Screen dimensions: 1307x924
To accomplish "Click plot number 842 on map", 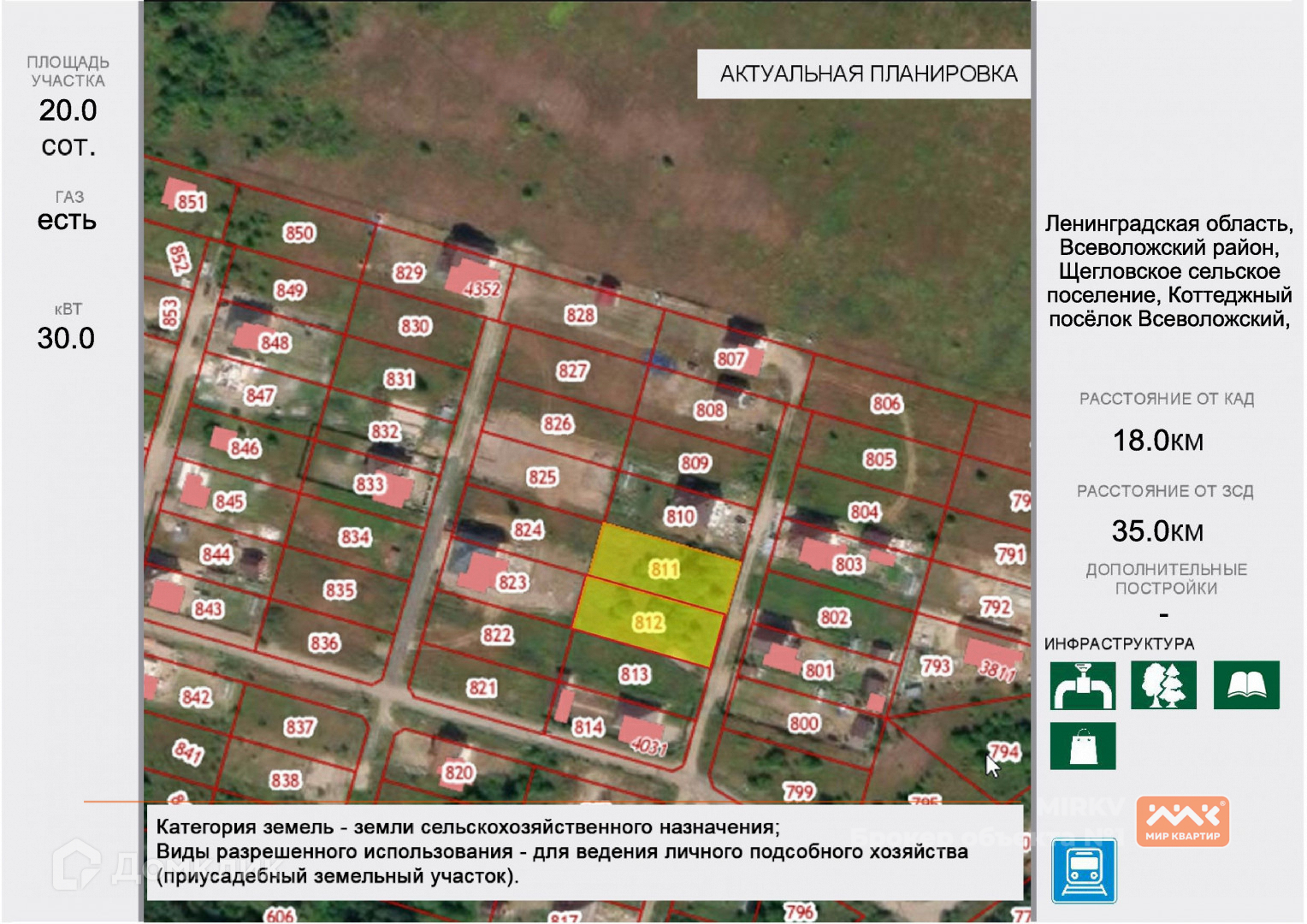I will click(196, 697).
